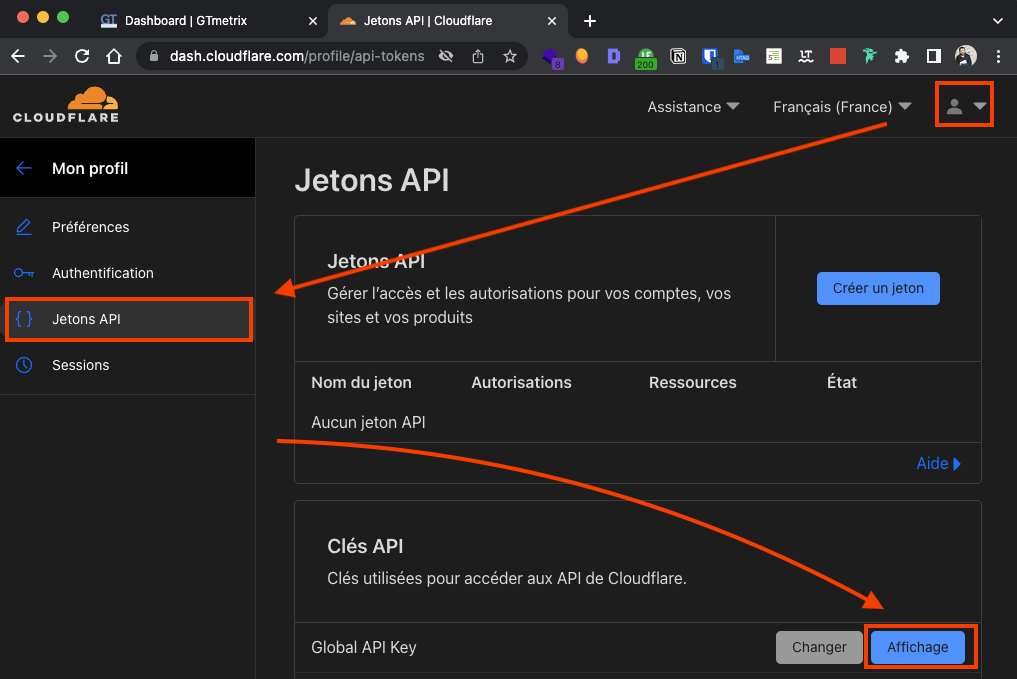Click the État column header
Image resolution: width=1017 pixels, height=679 pixels.
(842, 383)
